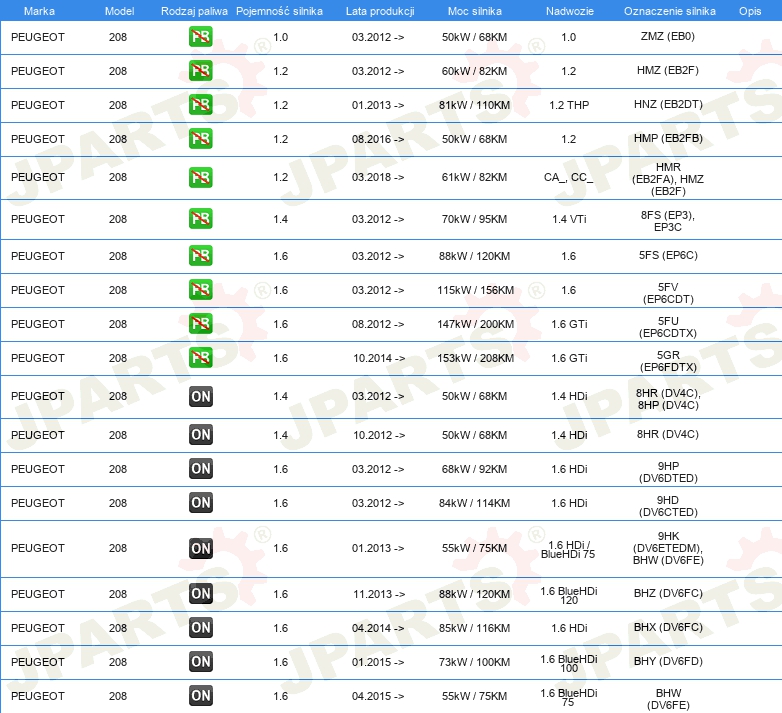Image resolution: width=782 pixels, height=713 pixels.
Task: Select the engine code BHZ (DV6FC)
Action: point(668,593)
